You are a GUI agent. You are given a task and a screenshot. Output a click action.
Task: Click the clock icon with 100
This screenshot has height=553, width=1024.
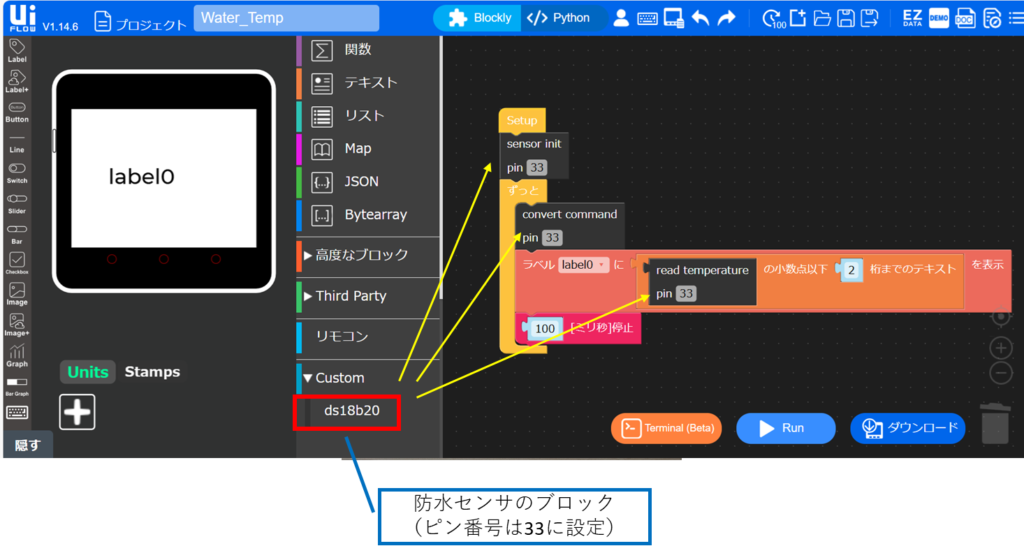[x=775, y=18]
